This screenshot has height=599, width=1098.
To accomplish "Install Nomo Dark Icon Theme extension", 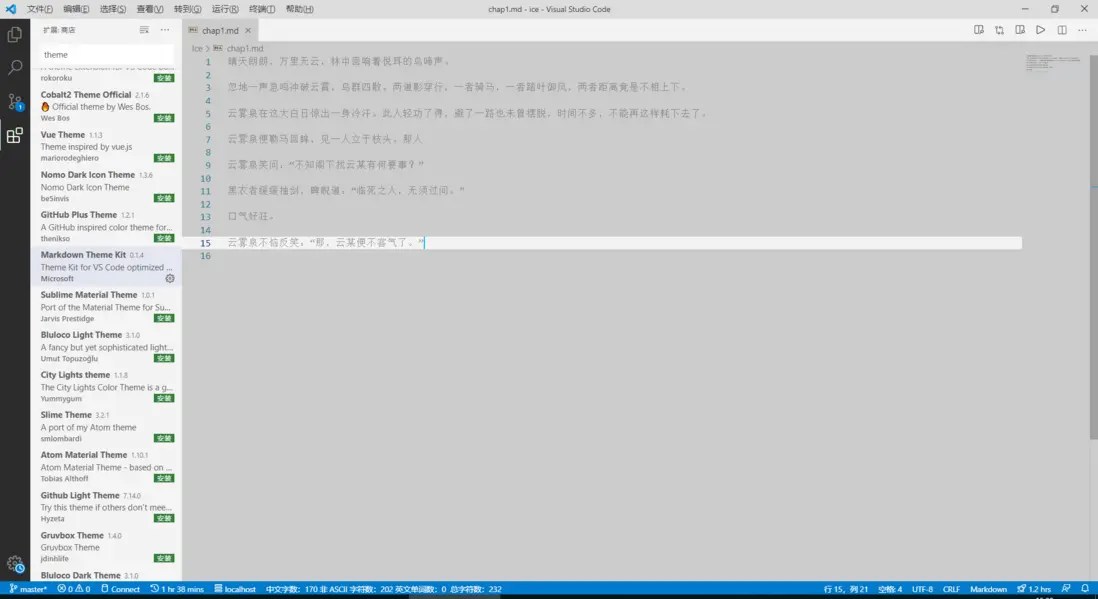I will coord(165,198).
